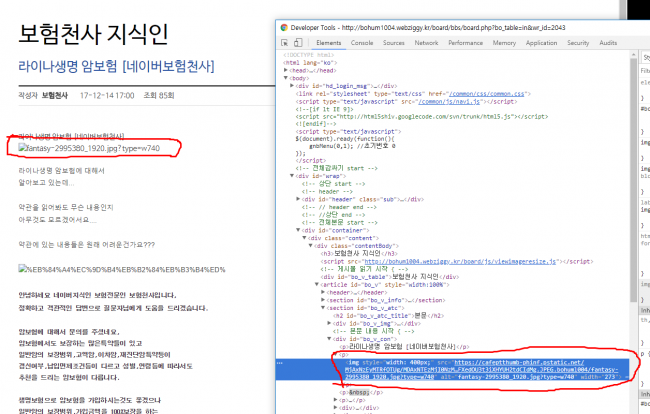
Task: Select the p 라이나생명 암보험 node
Action: (x=404, y=347)
